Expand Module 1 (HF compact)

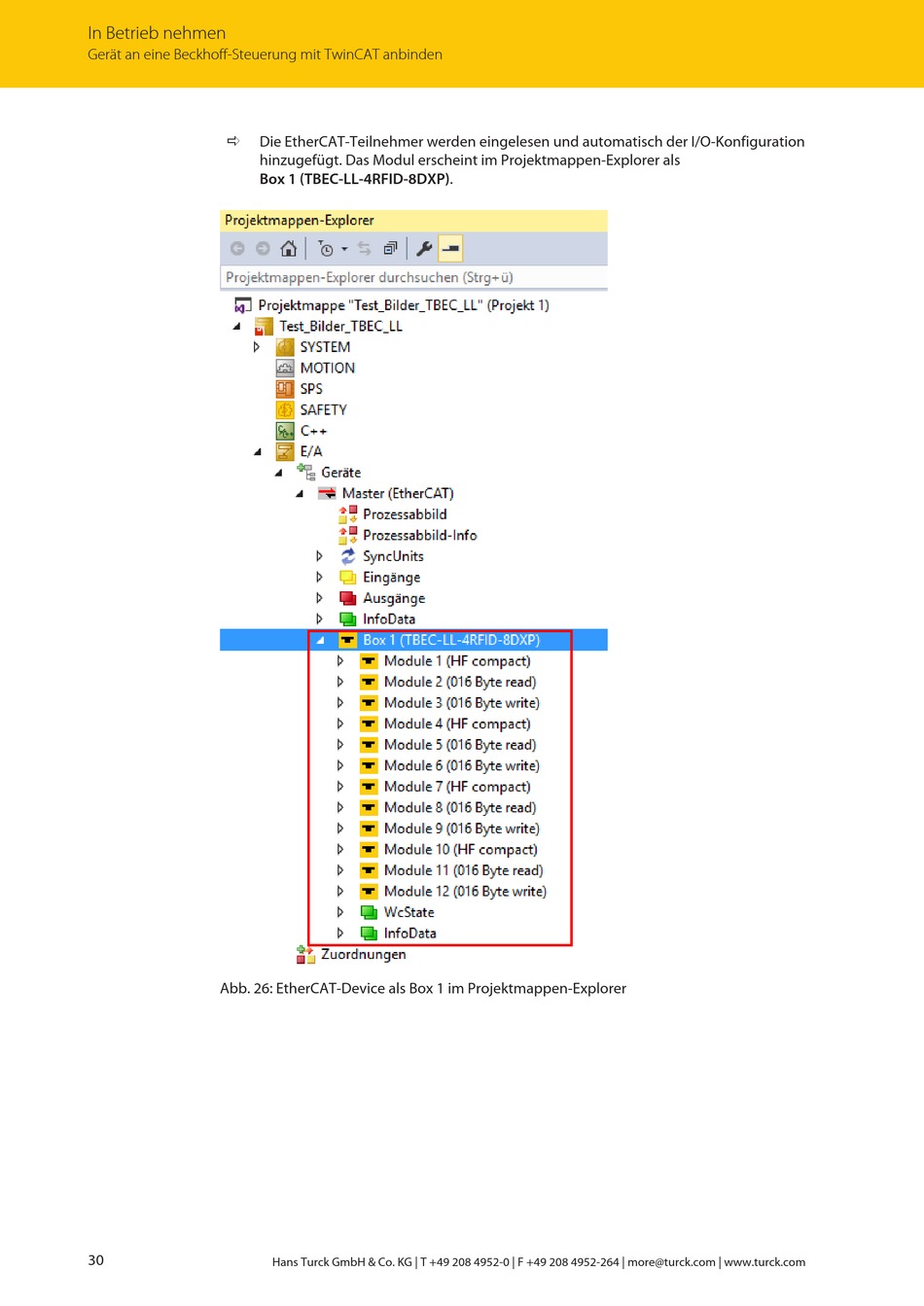pyautogui.click(x=340, y=661)
